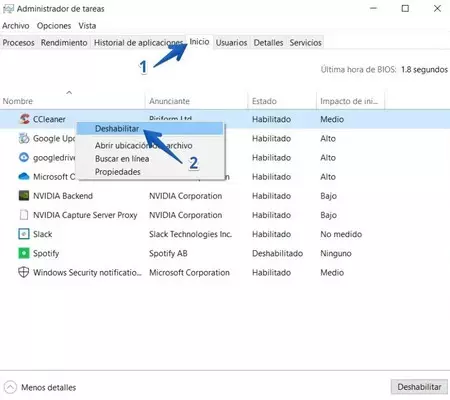Select the Slack entry name

(x=43, y=234)
